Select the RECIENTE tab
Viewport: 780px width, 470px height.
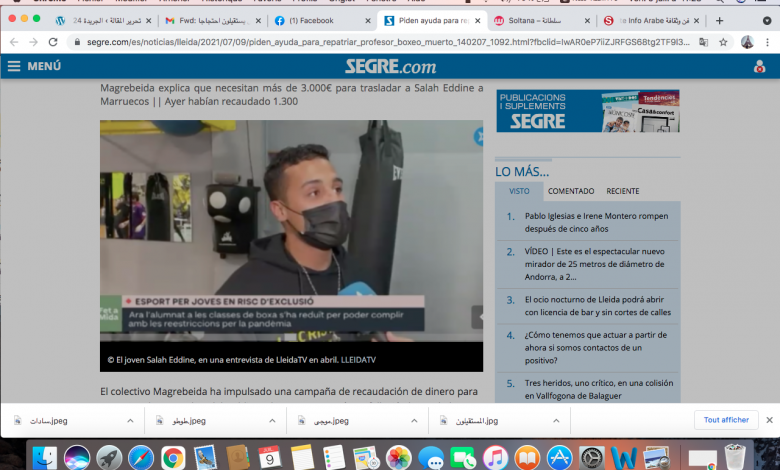pyautogui.click(x=622, y=191)
